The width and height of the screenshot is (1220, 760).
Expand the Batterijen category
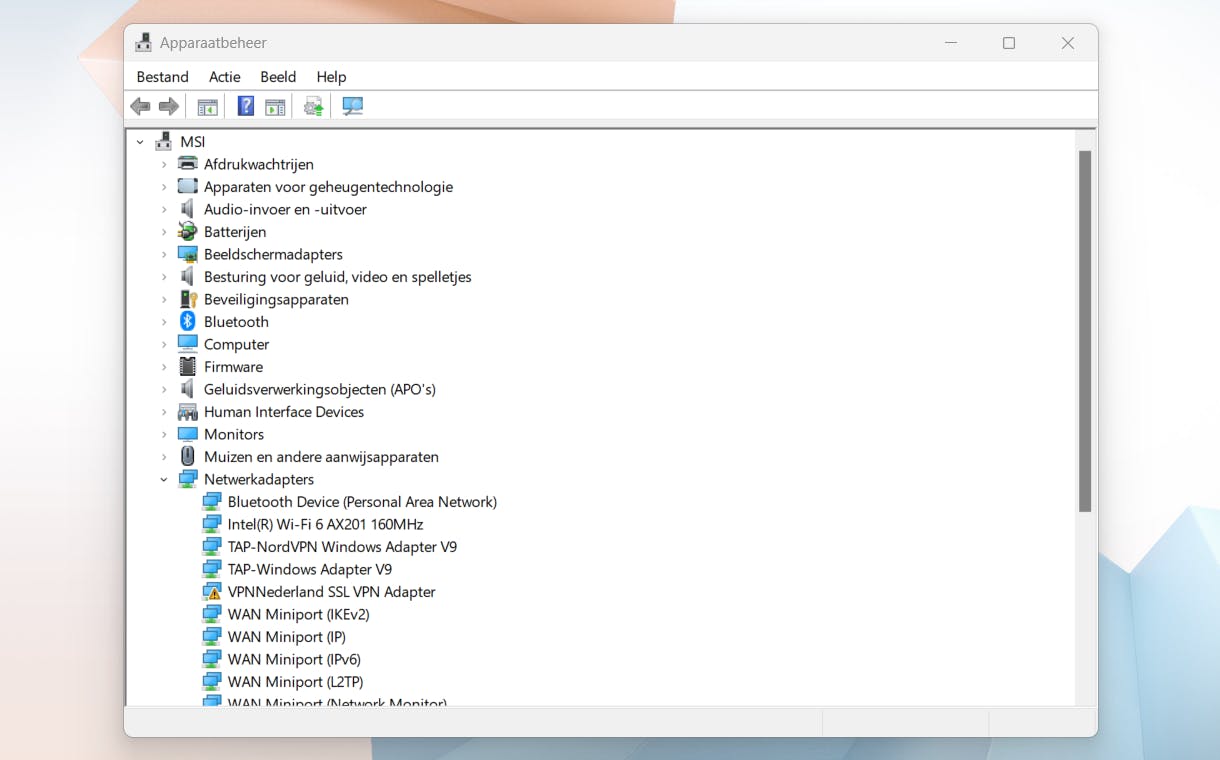point(164,232)
